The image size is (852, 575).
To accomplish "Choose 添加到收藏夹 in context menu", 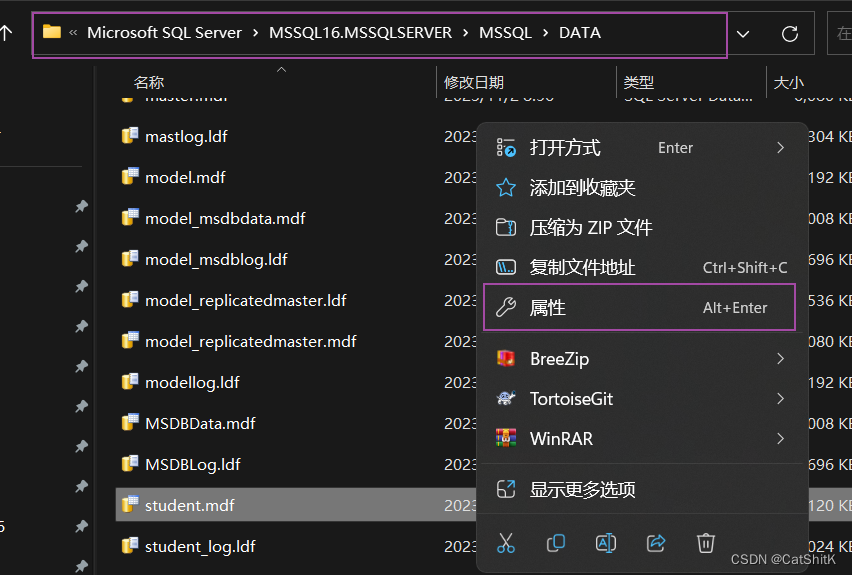I will pos(644,188).
